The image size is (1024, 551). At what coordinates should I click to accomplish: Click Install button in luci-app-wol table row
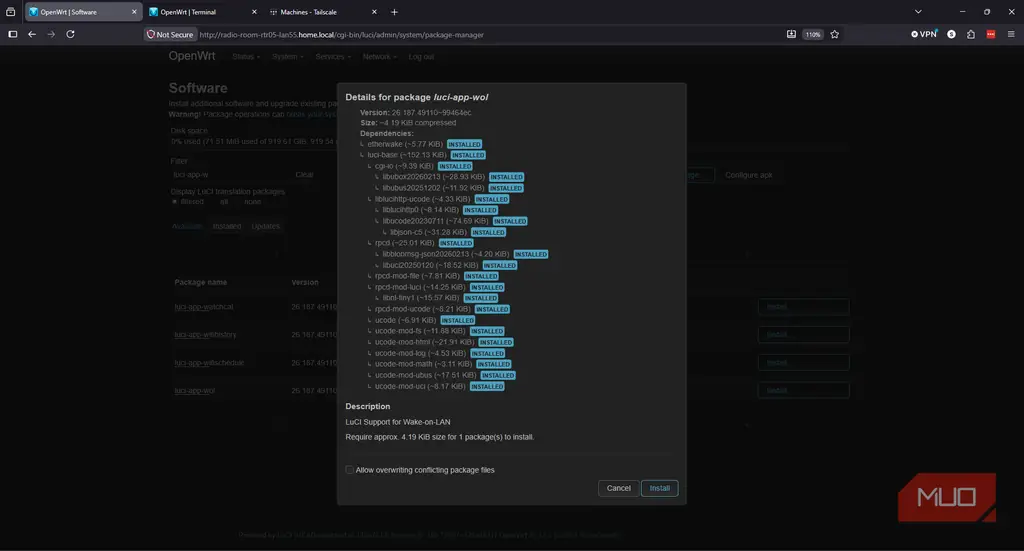803,391
